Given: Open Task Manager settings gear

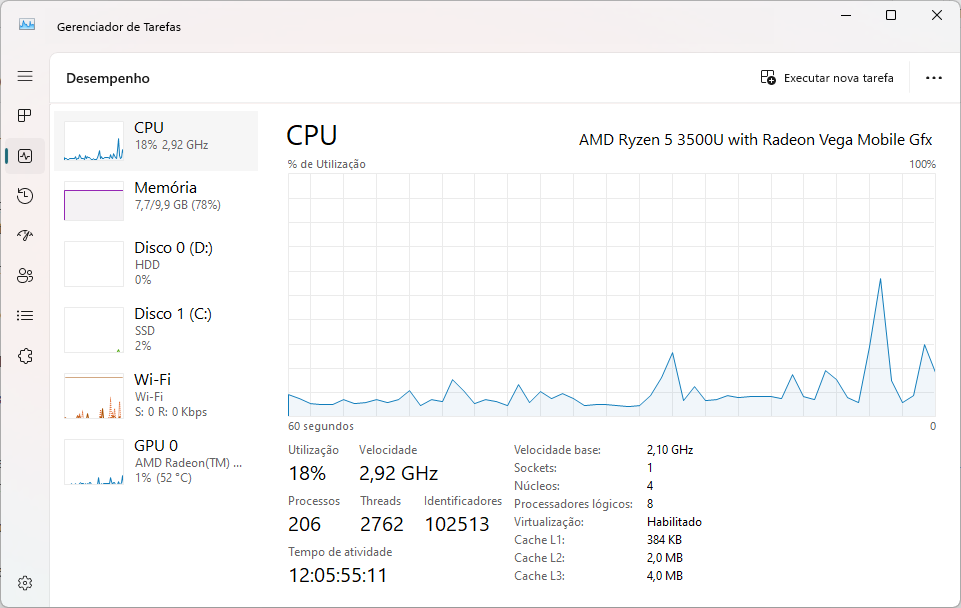Looking at the screenshot, I should 25,583.
